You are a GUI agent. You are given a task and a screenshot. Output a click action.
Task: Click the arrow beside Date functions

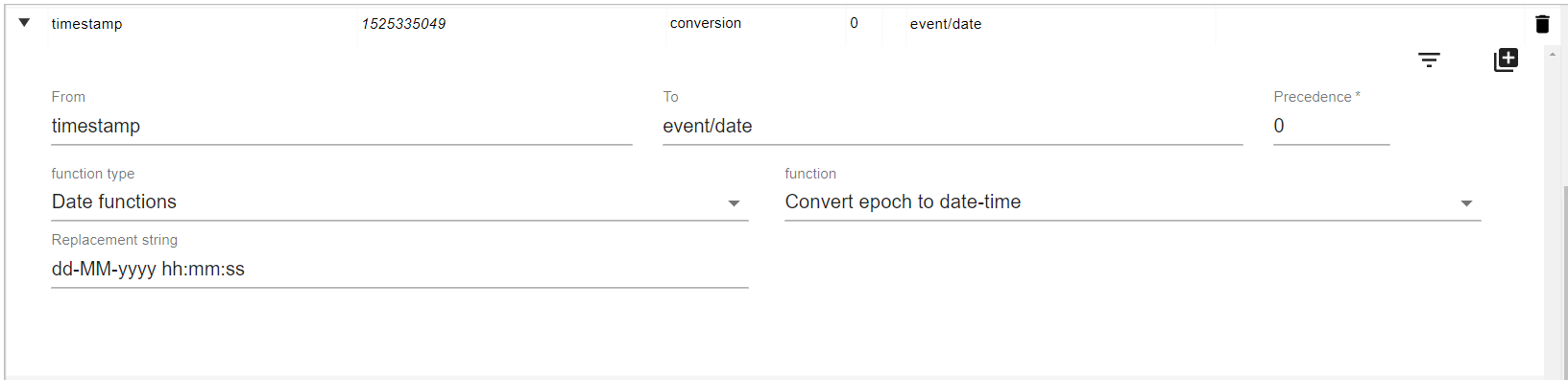[x=734, y=203]
